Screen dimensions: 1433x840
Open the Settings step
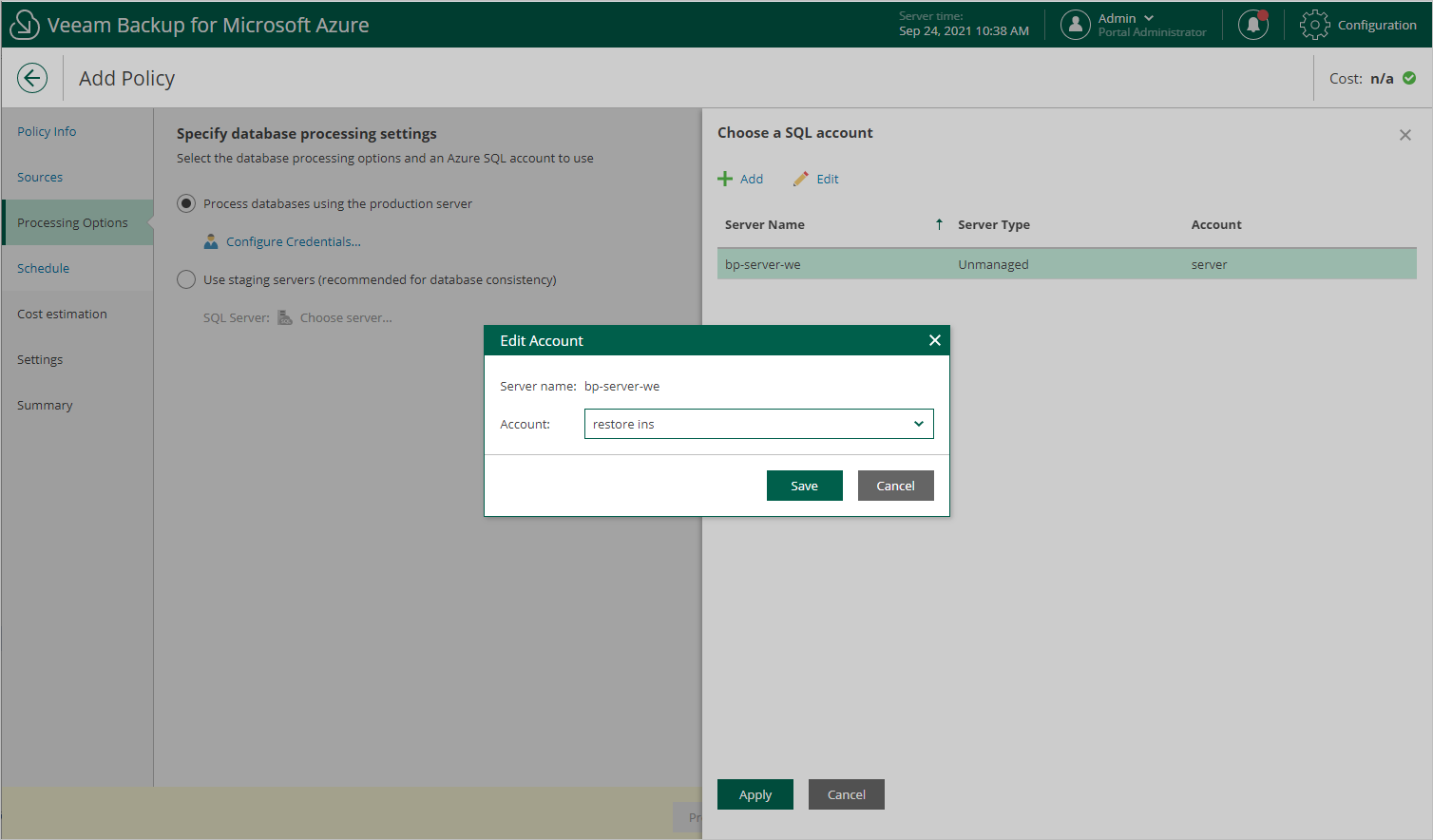[40, 359]
